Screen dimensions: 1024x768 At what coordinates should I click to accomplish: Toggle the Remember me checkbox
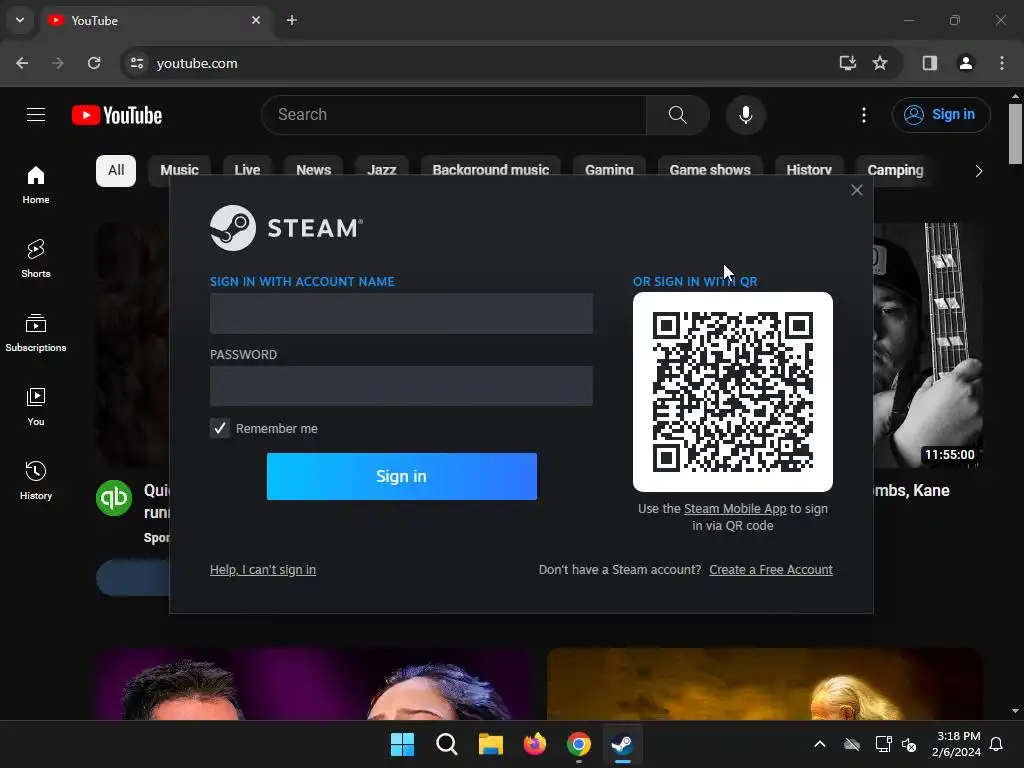coord(220,428)
